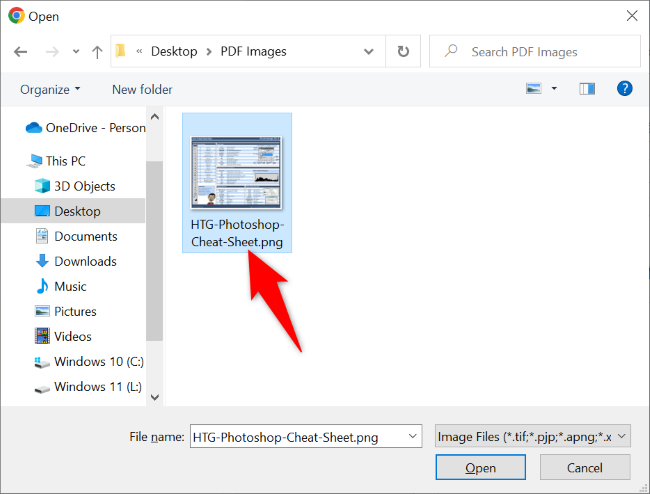Click the This PC computer icon

point(34,161)
